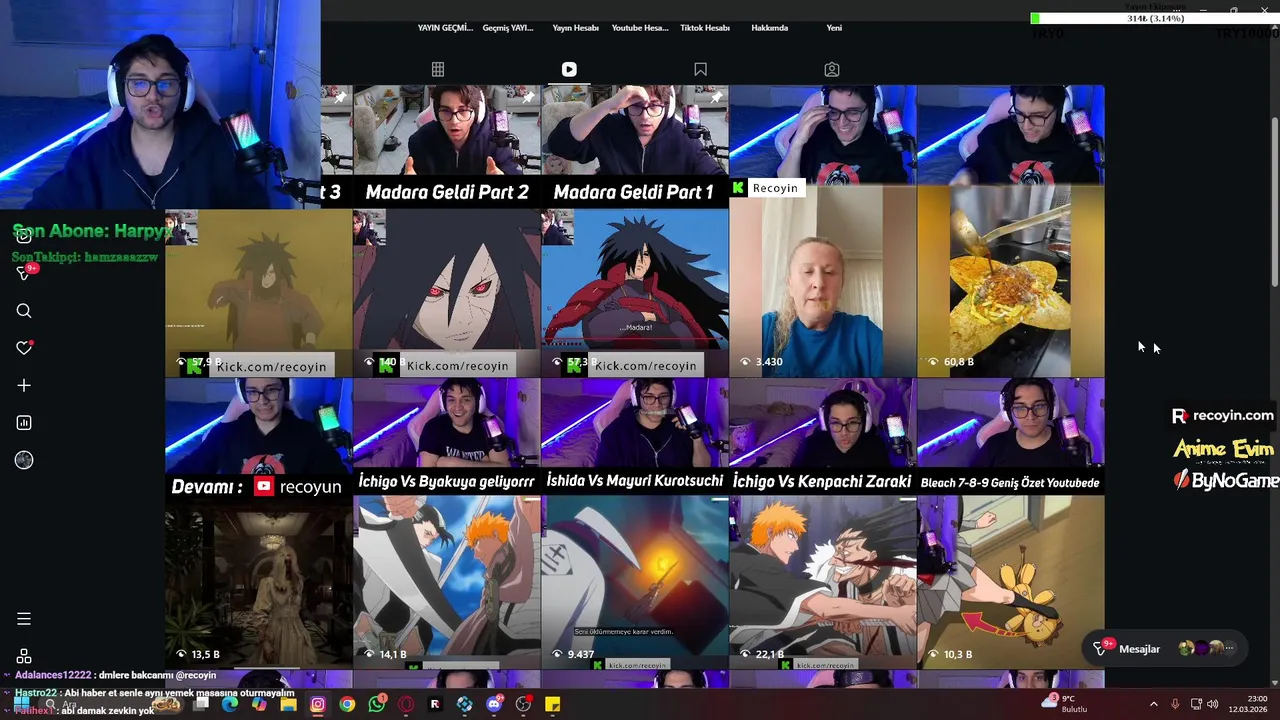
Task: Open the reel of woman in blue shirt
Action: pyautogui.click(x=822, y=231)
